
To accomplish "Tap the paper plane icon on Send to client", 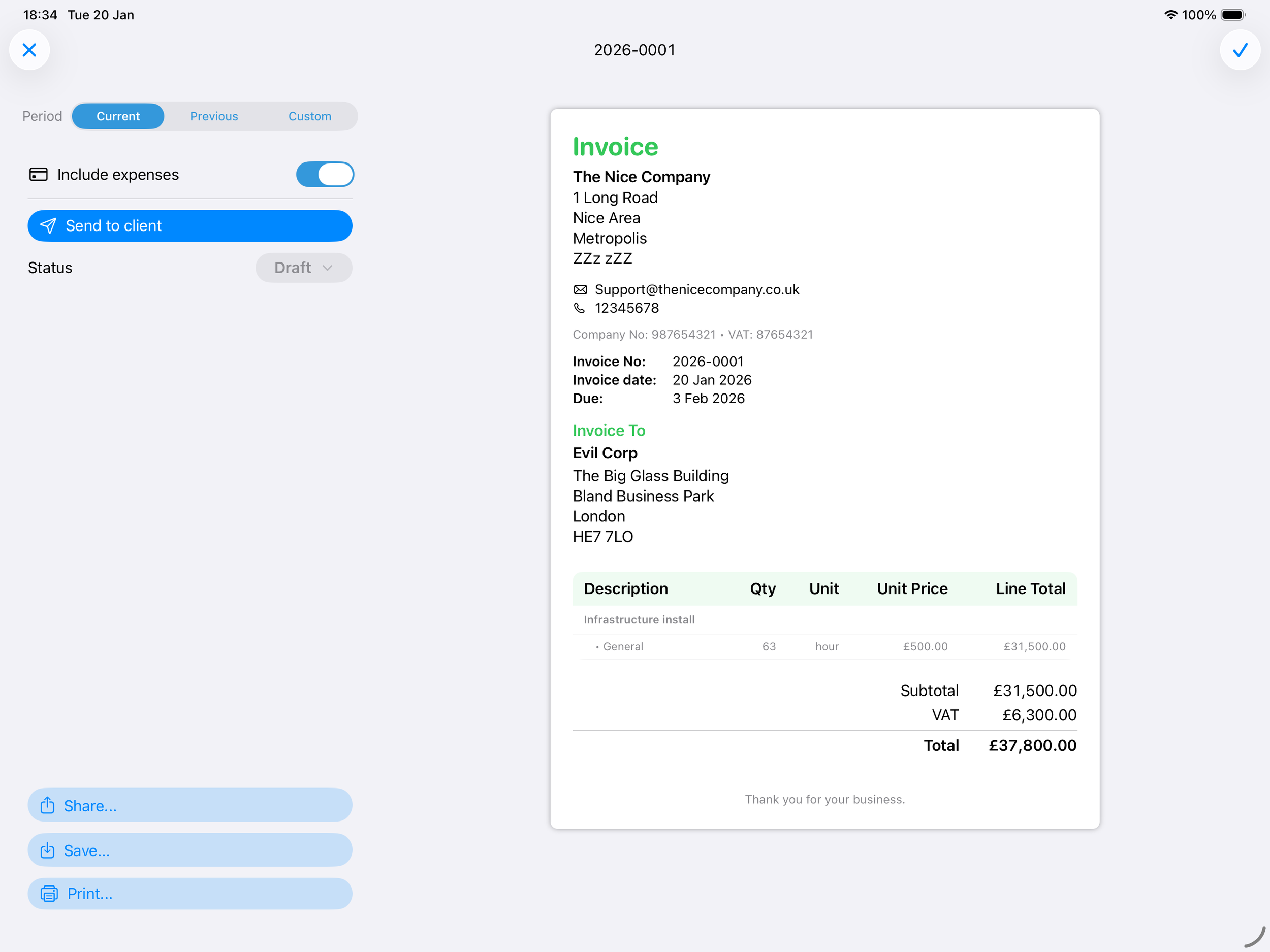I will (49, 225).
